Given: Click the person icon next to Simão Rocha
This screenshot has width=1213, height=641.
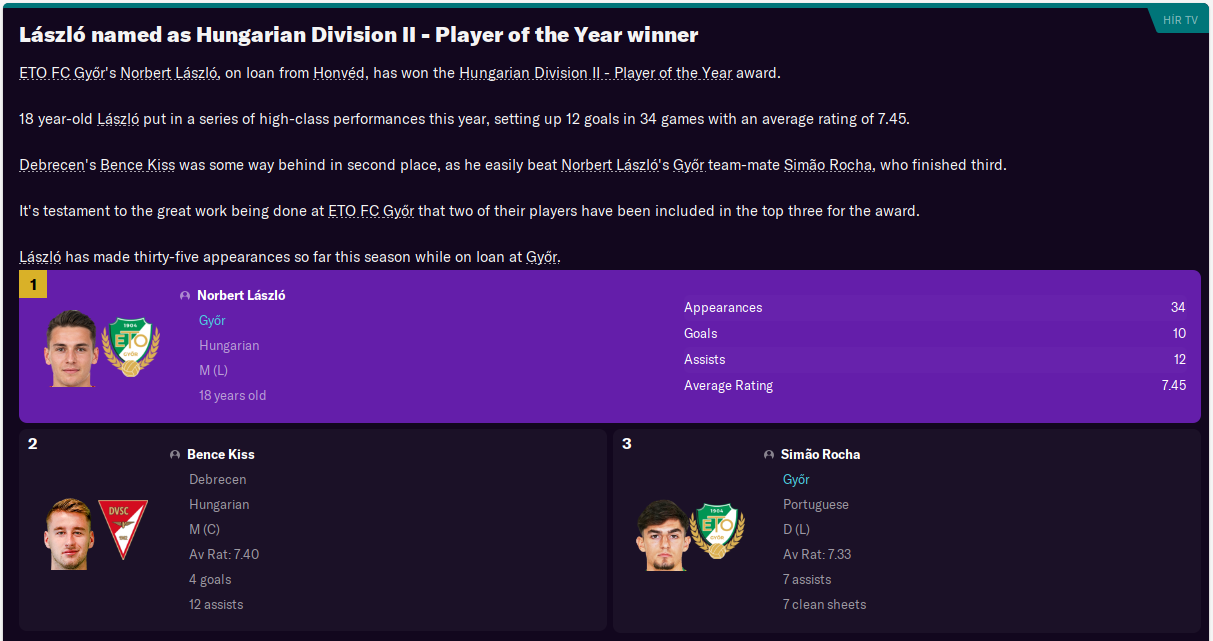Looking at the screenshot, I should [769, 455].
